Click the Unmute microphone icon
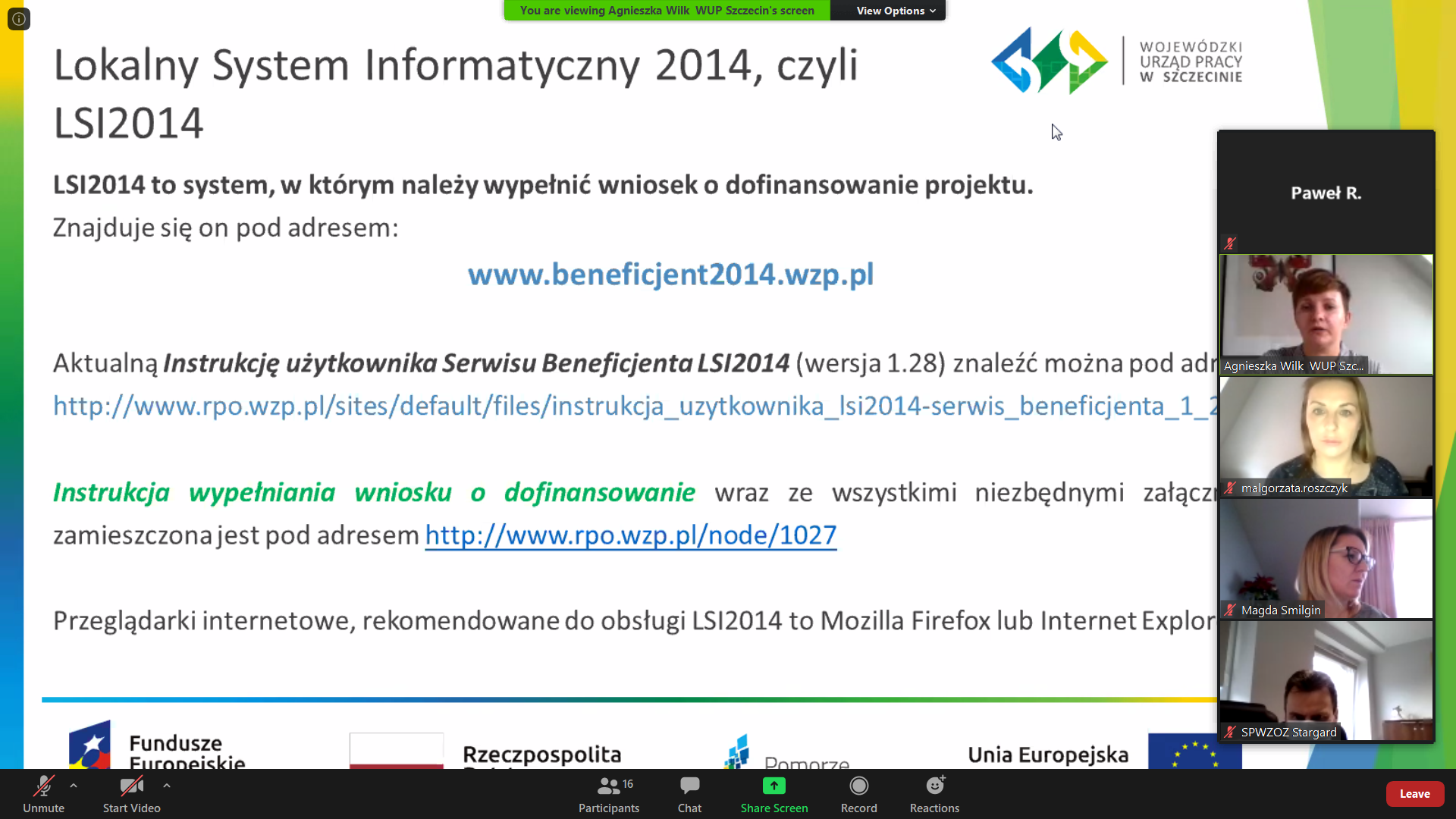This screenshot has width=1456, height=819. point(43,786)
